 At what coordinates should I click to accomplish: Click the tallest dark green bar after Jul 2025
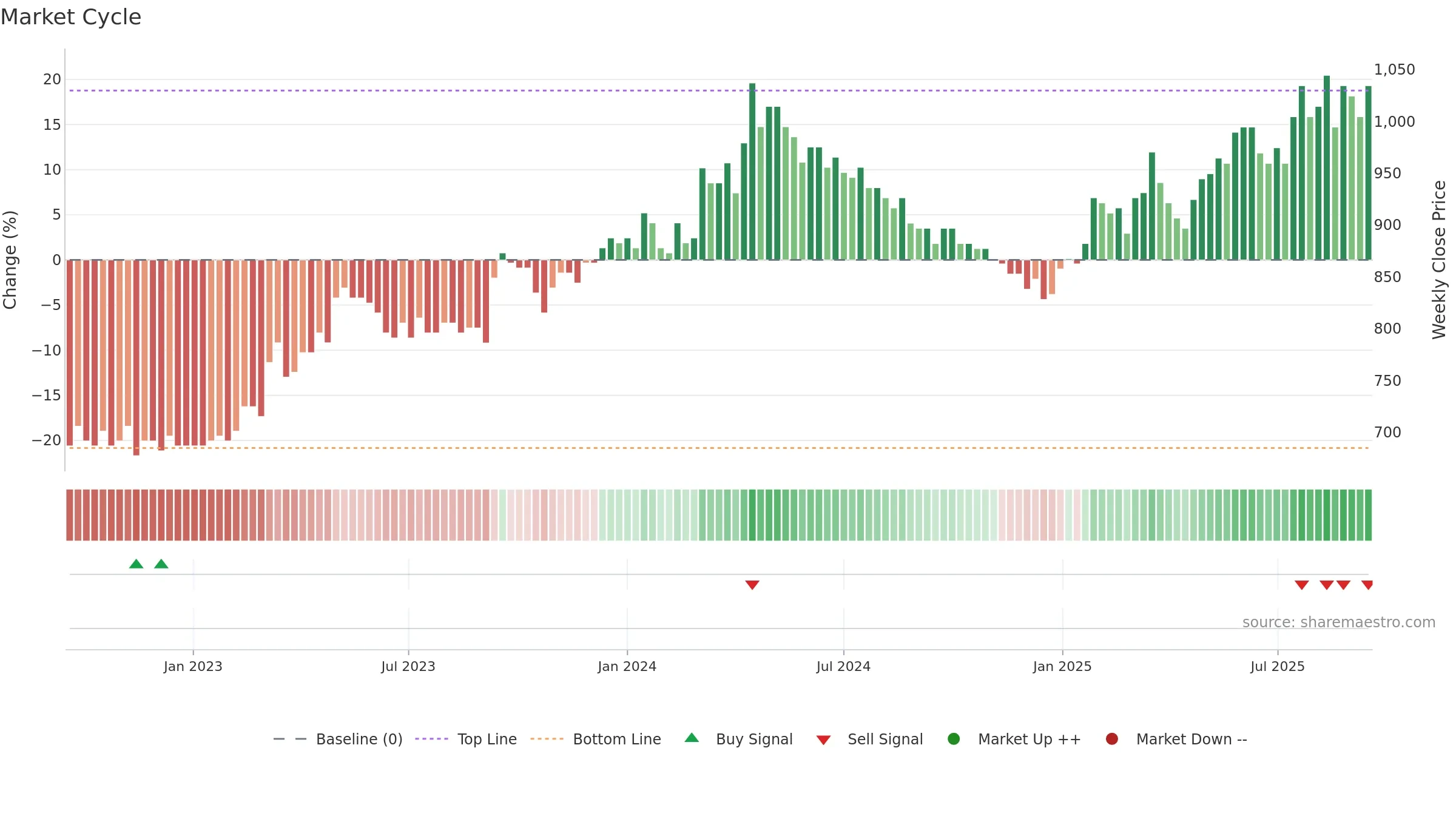(1327, 167)
